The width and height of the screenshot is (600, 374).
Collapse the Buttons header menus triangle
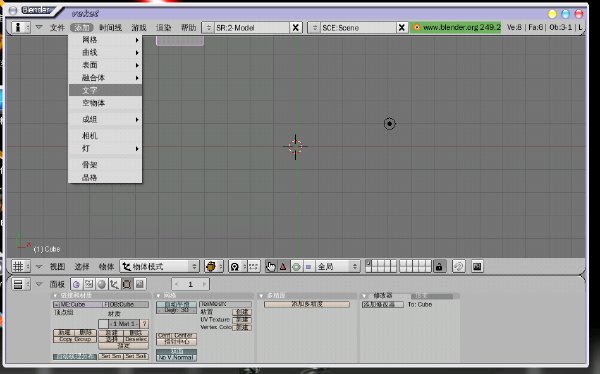pos(39,284)
